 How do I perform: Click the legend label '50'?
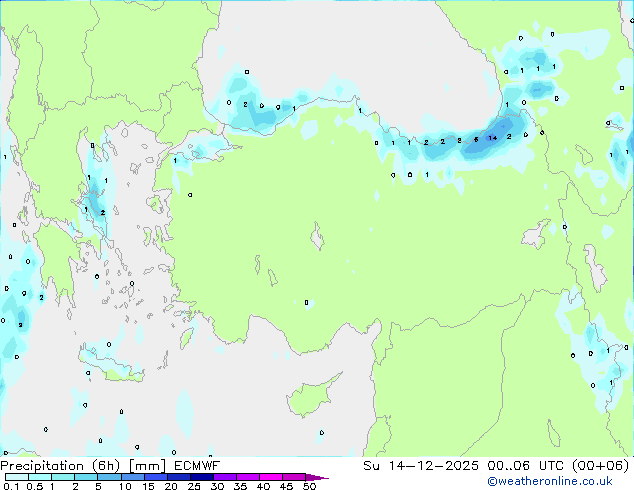coord(309,486)
